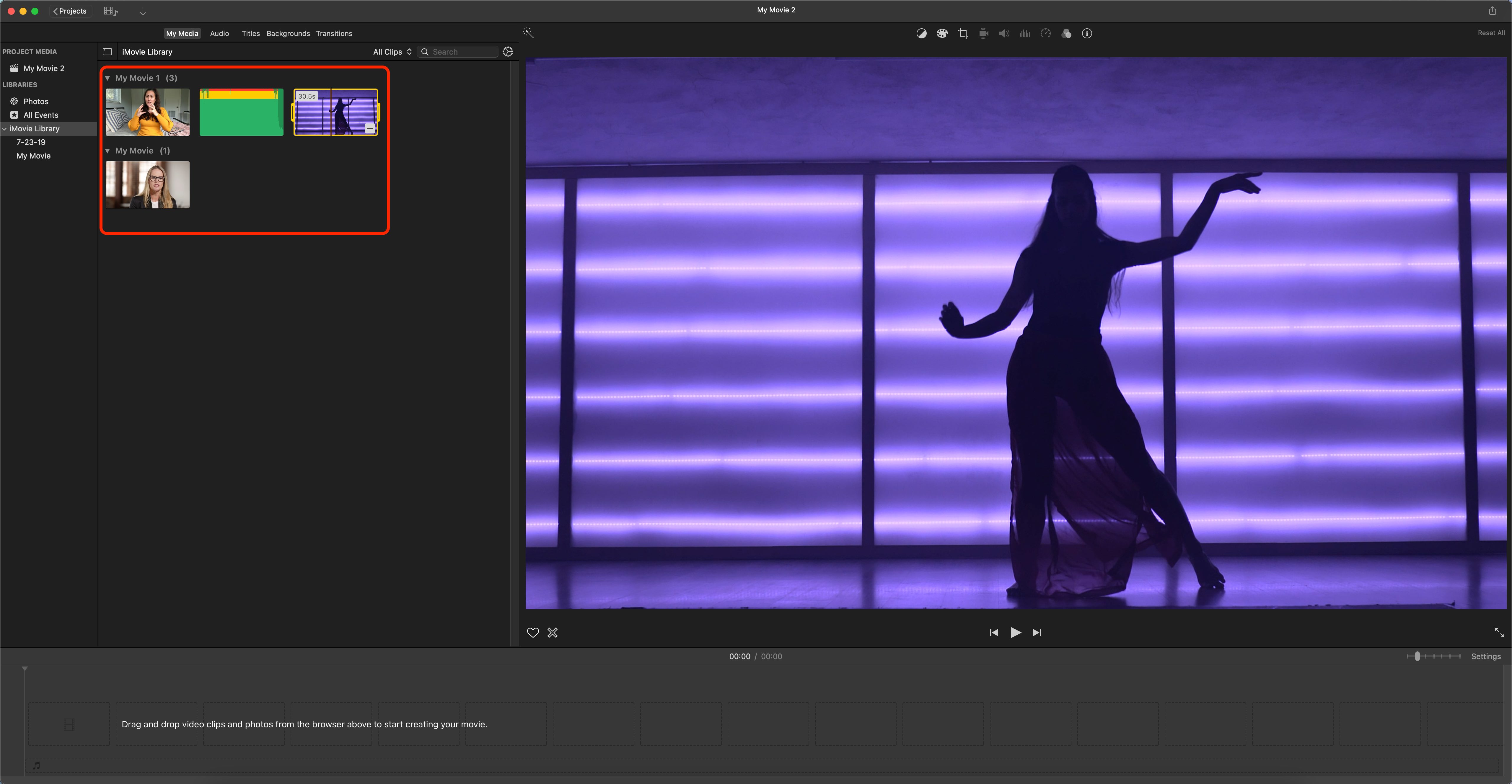Collapse the My Movie 1 event group
The width and height of the screenshot is (1512, 784).
(107, 78)
